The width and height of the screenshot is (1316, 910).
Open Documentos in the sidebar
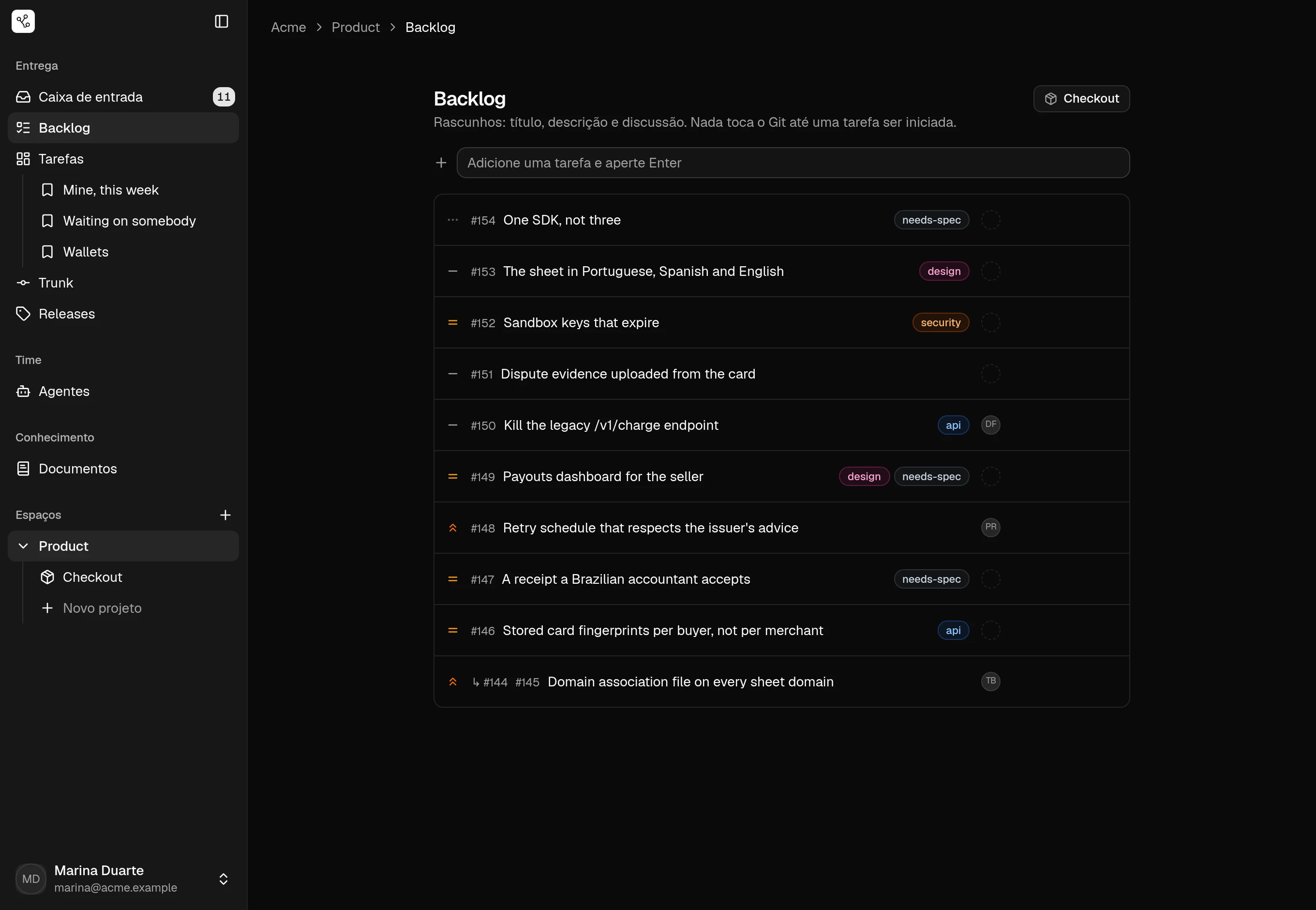[x=123, y=469]
